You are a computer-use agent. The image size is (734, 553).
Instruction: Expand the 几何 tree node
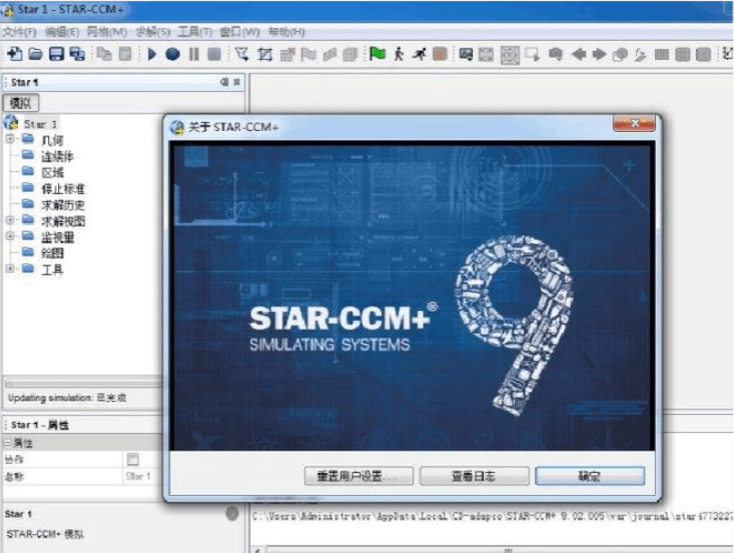tap(9, 139)
